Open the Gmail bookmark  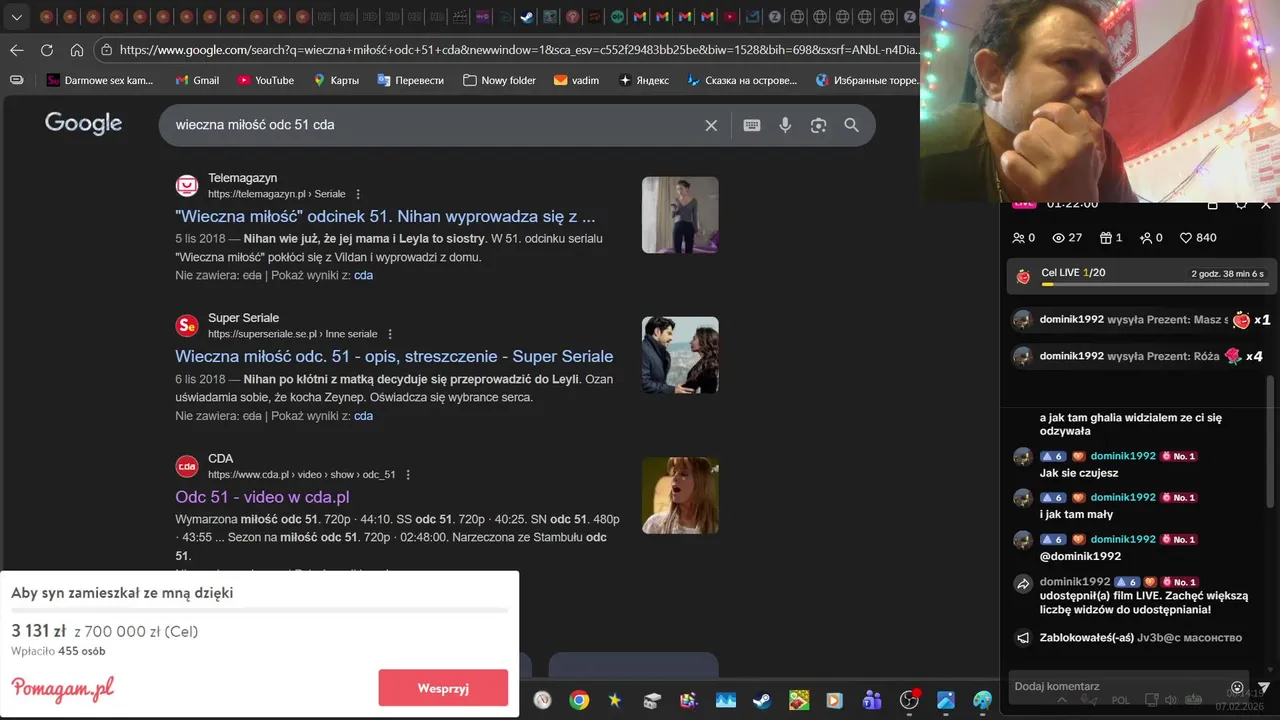click(x=196, y=80)
